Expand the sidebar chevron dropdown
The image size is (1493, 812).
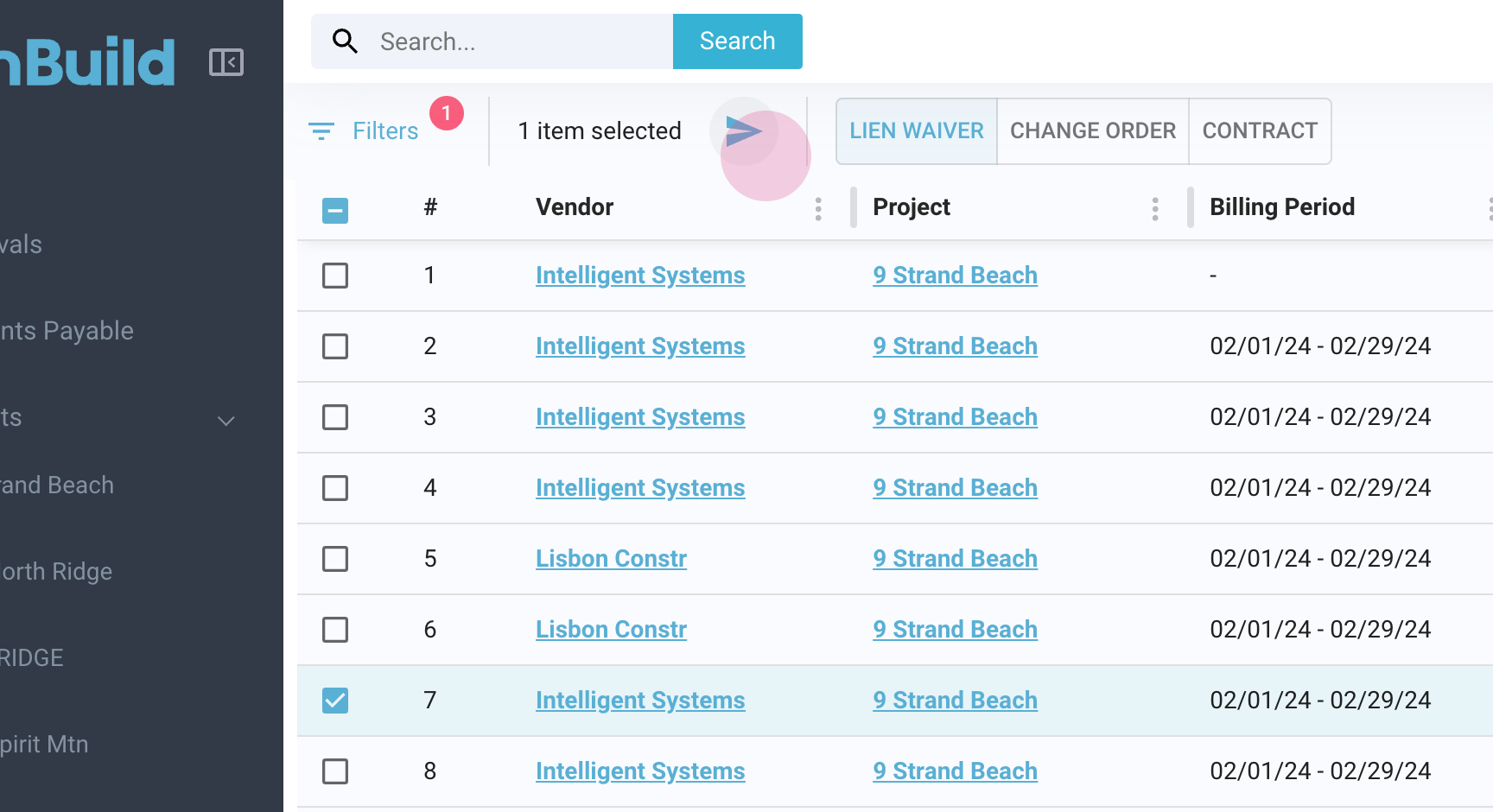226,421
